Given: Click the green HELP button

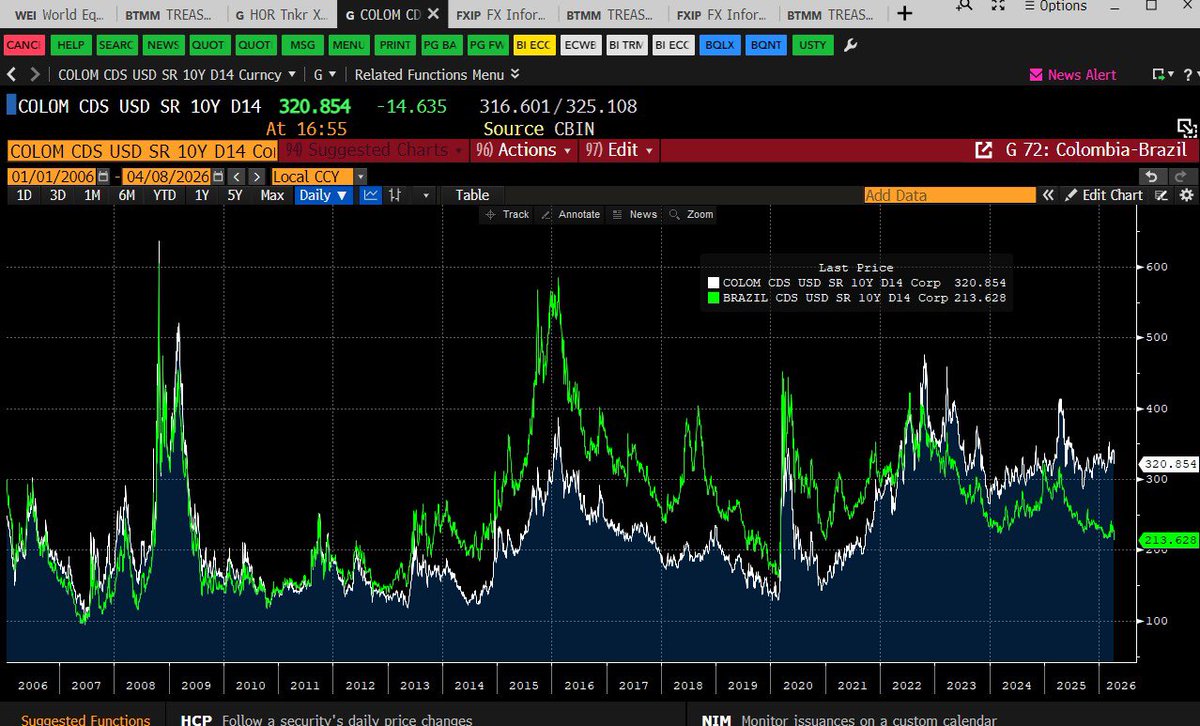Looking at the screenshot, I should (71, 45).
